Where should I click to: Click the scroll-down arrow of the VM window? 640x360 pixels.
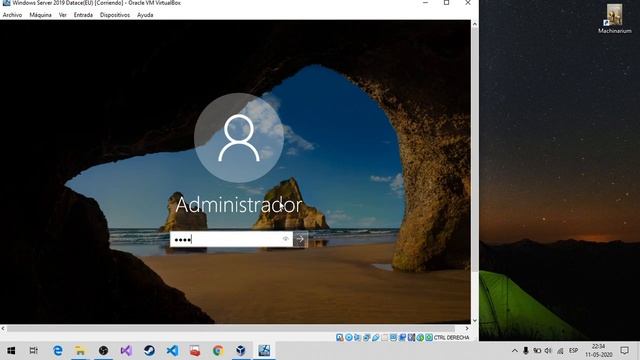(x=474, y=320)
